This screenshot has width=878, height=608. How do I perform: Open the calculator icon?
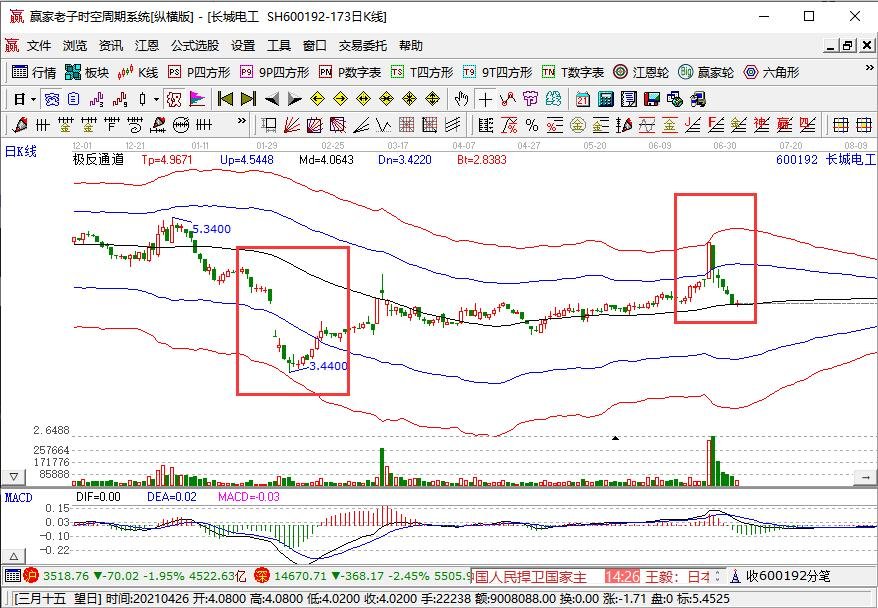pos(605,100)
